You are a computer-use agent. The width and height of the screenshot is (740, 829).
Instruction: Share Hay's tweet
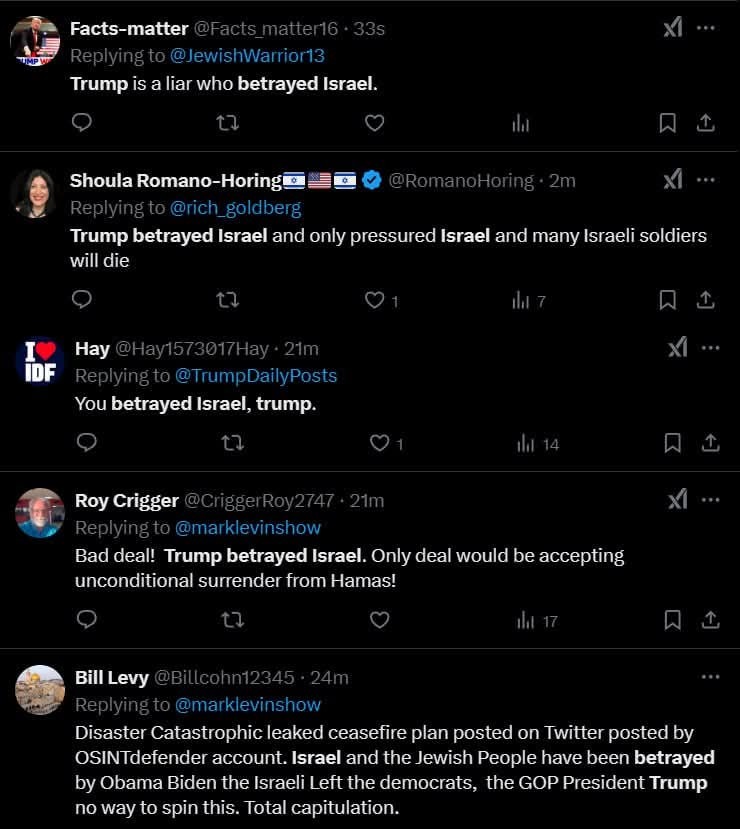click(x=710, y=442)
